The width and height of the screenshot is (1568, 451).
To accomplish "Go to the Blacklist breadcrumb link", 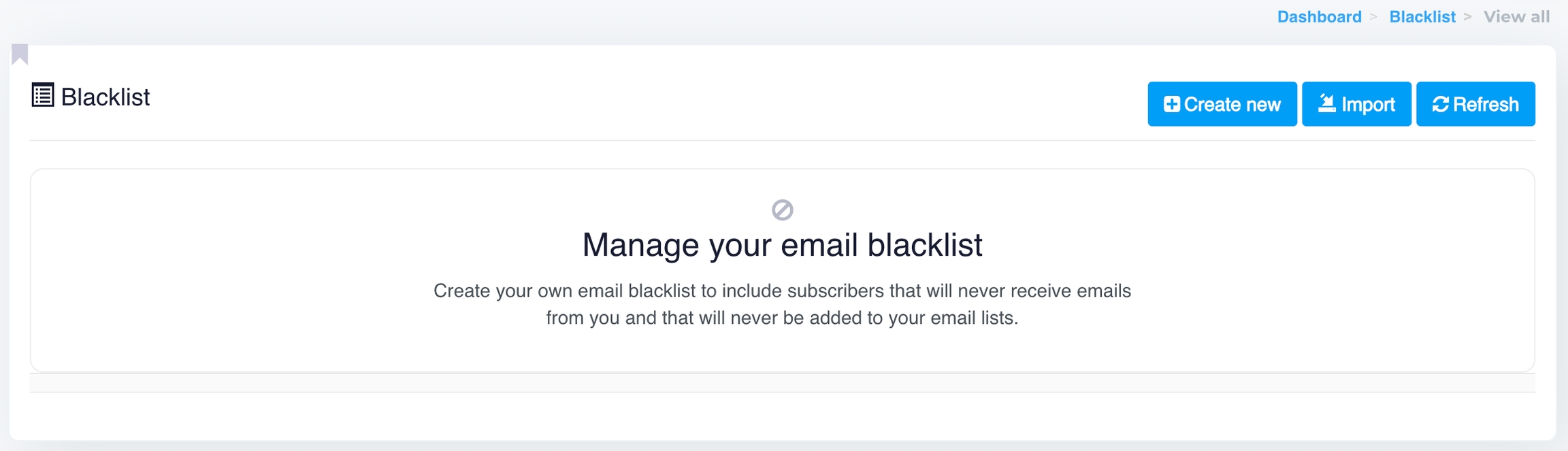I will [x=1422, y=17].
